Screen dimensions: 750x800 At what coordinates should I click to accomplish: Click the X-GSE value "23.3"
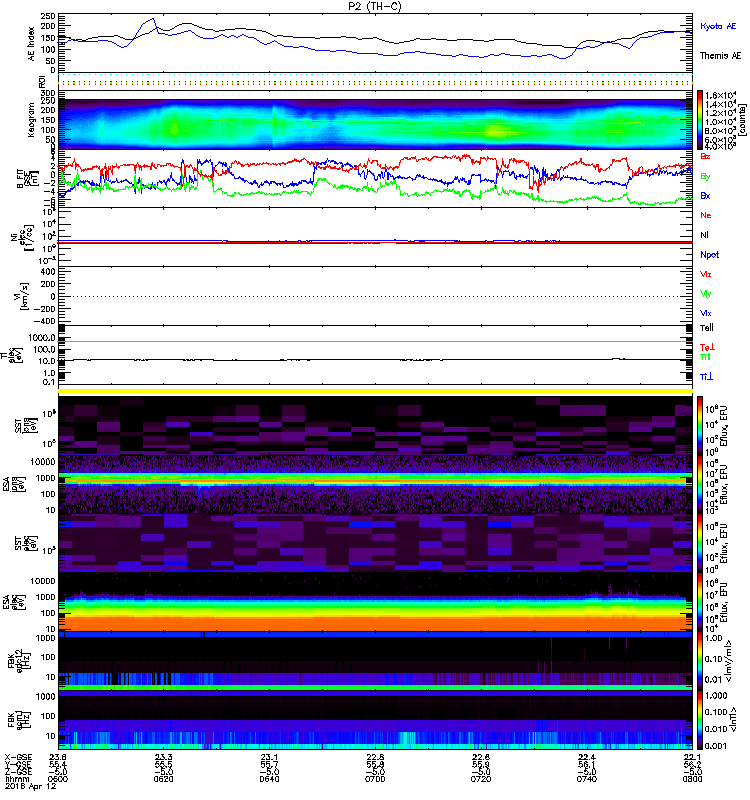pos(163,757)
